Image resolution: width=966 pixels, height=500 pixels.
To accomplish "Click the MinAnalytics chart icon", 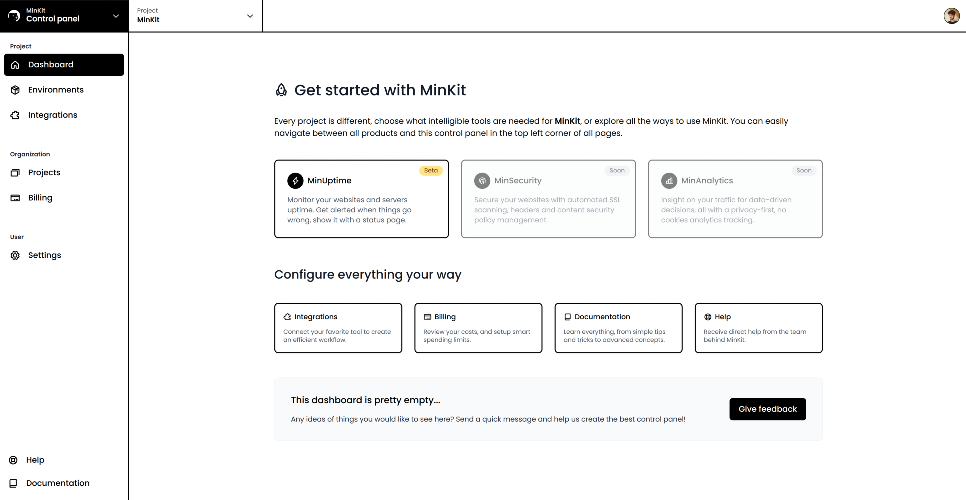I will point(669,181).
